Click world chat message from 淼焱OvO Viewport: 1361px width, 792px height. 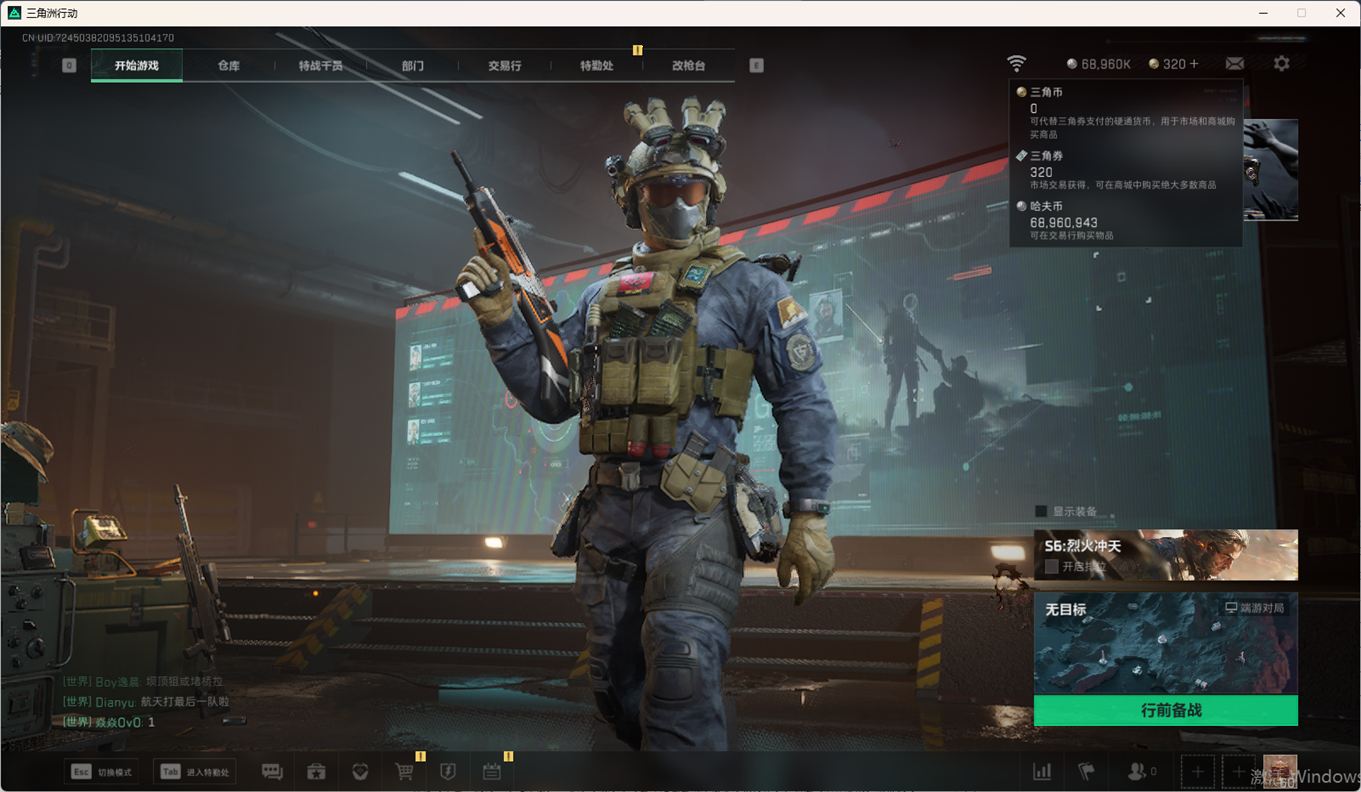109,722
